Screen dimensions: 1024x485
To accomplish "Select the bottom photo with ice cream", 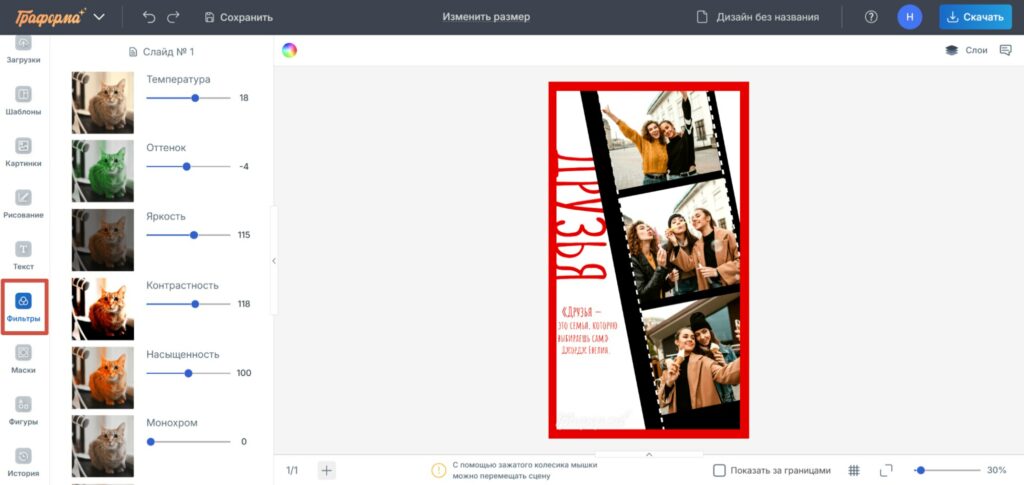I will 690,356.
